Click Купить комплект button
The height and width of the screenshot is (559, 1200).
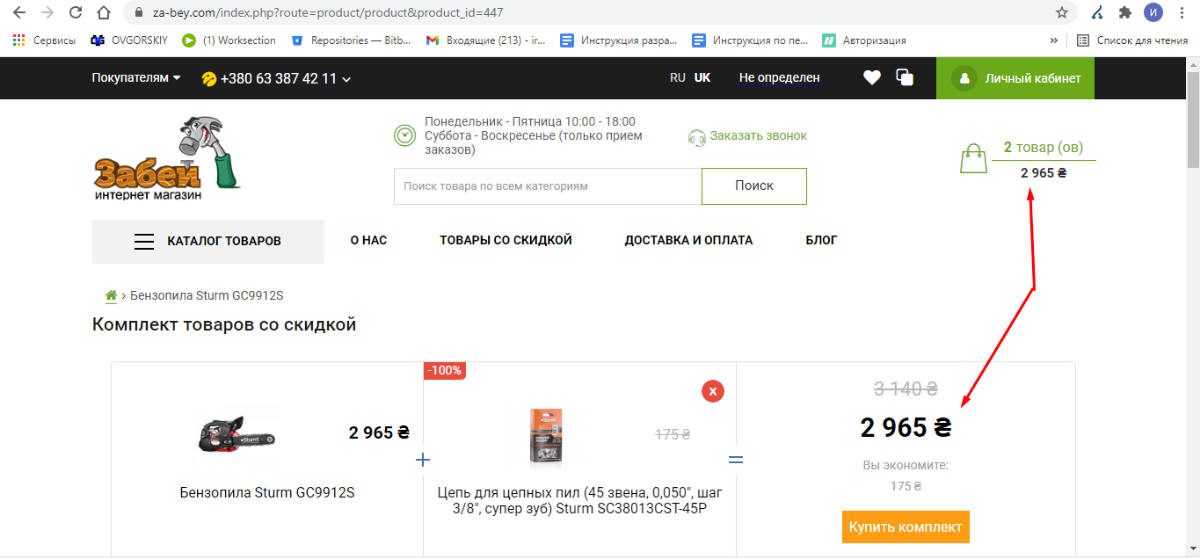(905, 527)
